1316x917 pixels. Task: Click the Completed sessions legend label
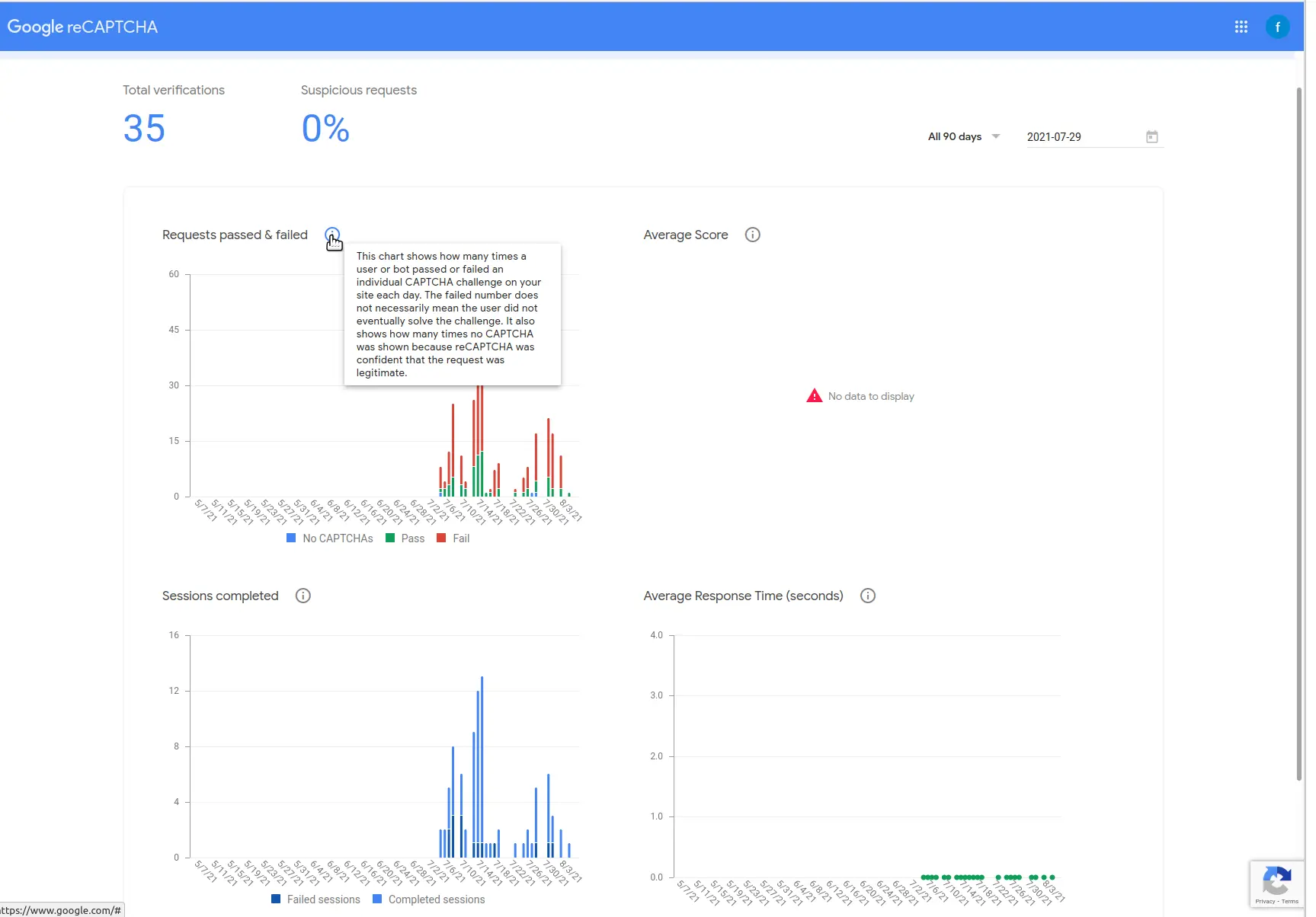point(437,899)
